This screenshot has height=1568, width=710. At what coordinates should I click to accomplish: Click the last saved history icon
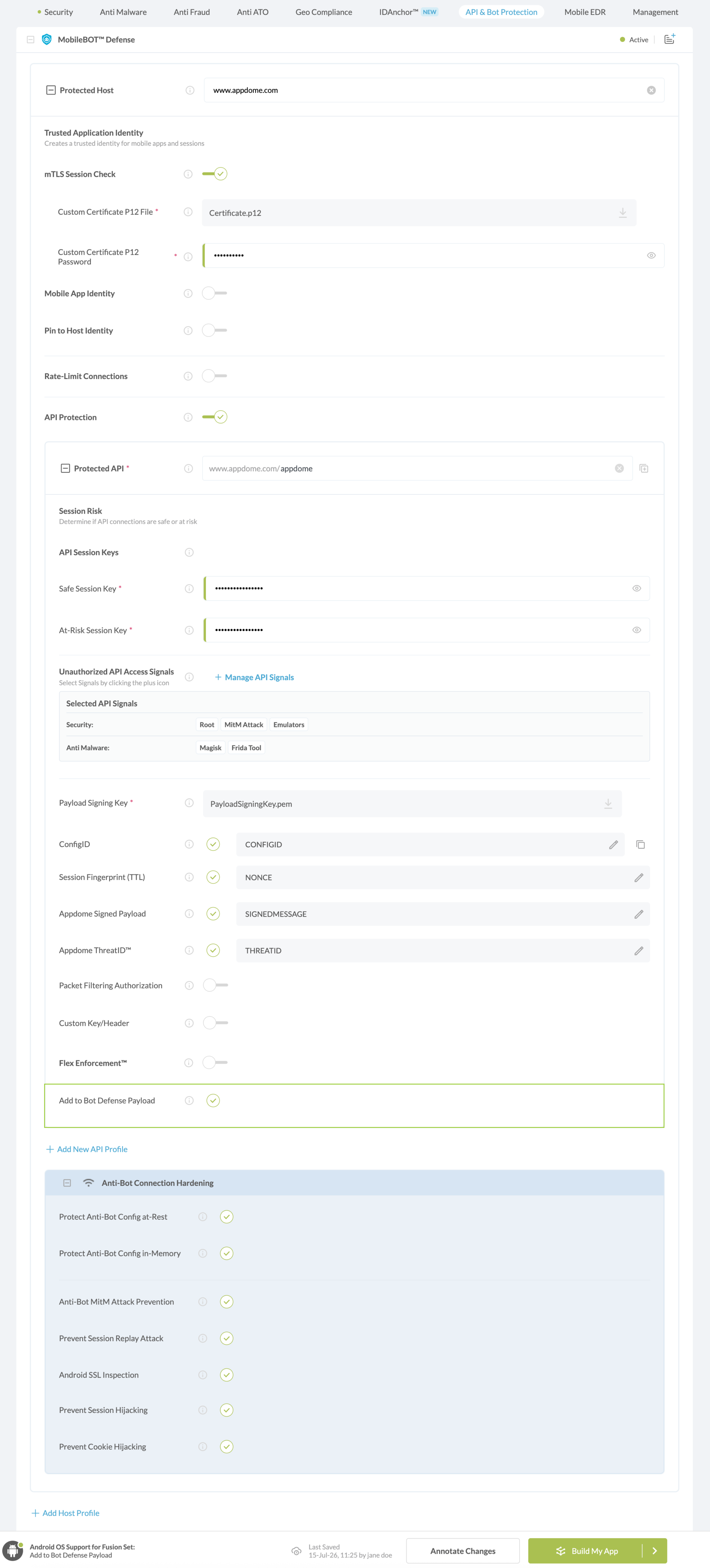tap(296, 1551)
